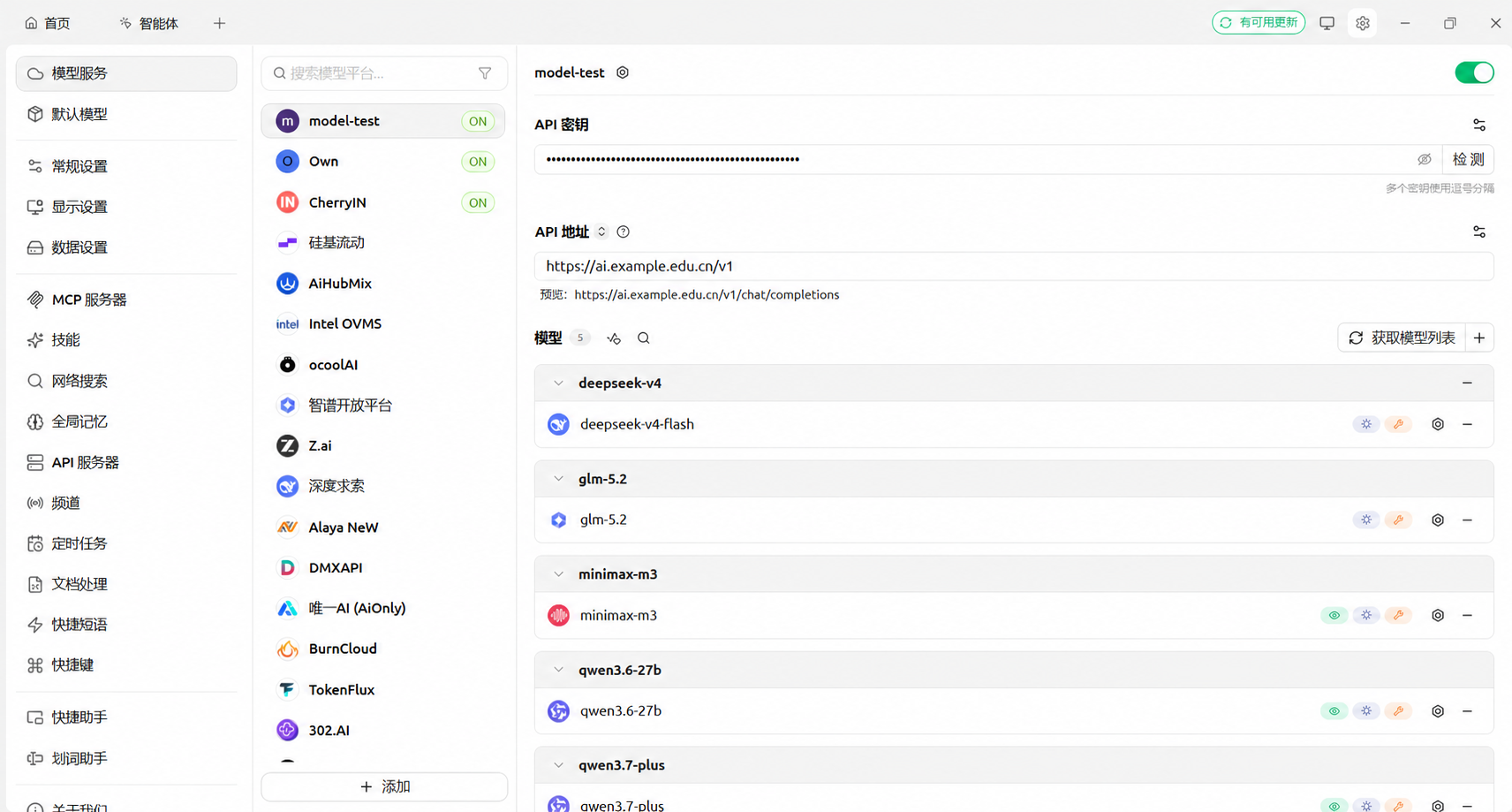Click the ON badge for Own provider

(478, 162)
